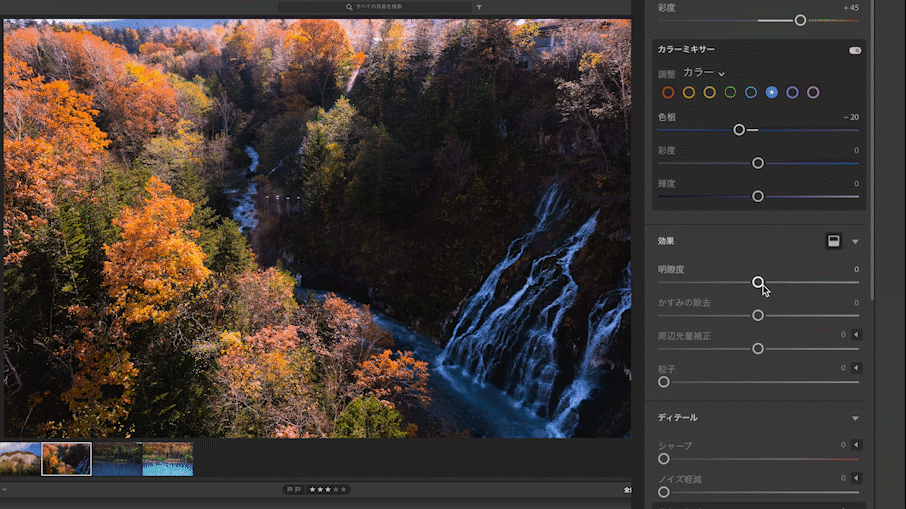Select the filled blue color circle
The width and height of the screenshot is (906, 509).
[772, 92]
